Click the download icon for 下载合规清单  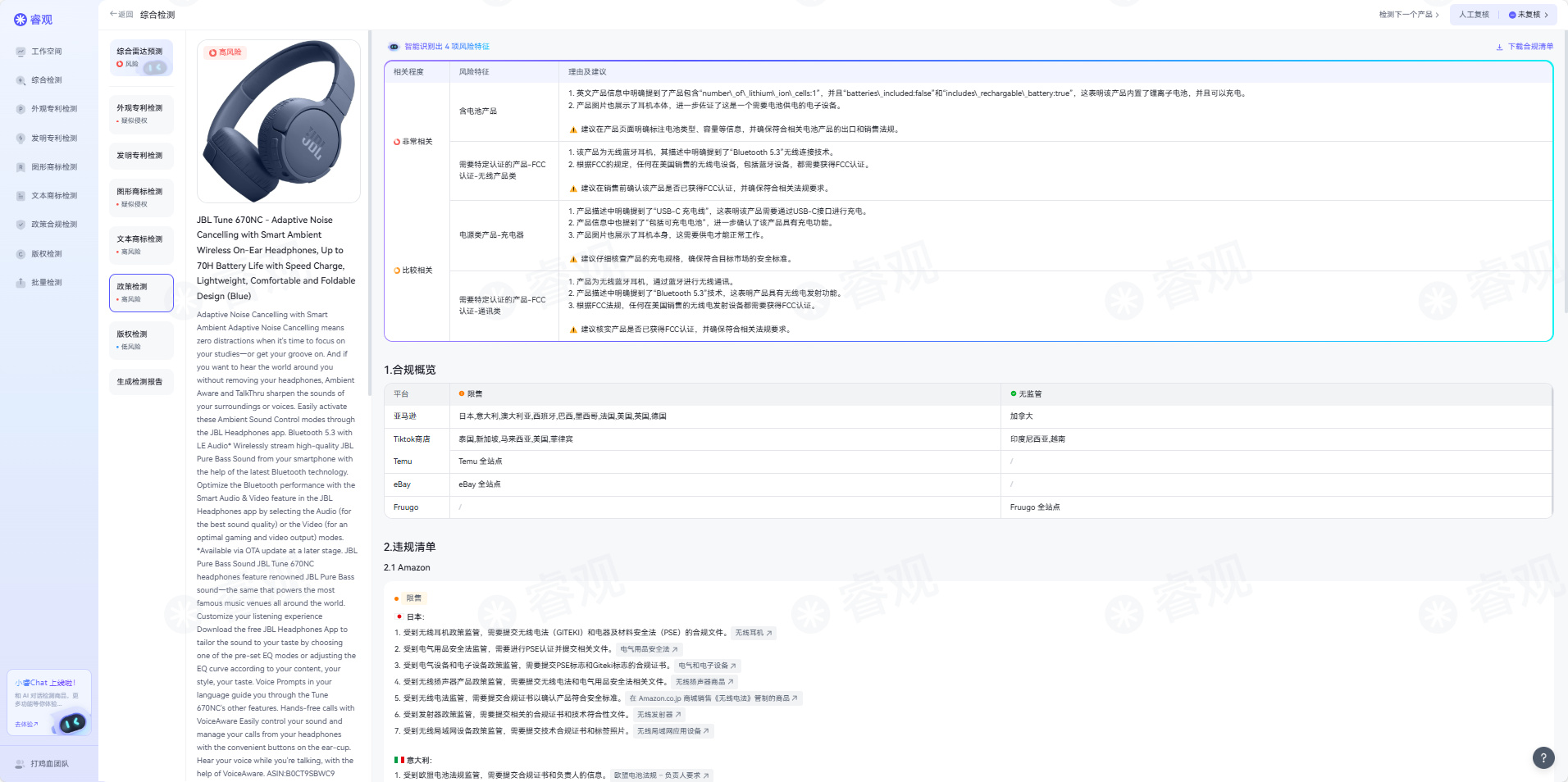pos(1499,47)
